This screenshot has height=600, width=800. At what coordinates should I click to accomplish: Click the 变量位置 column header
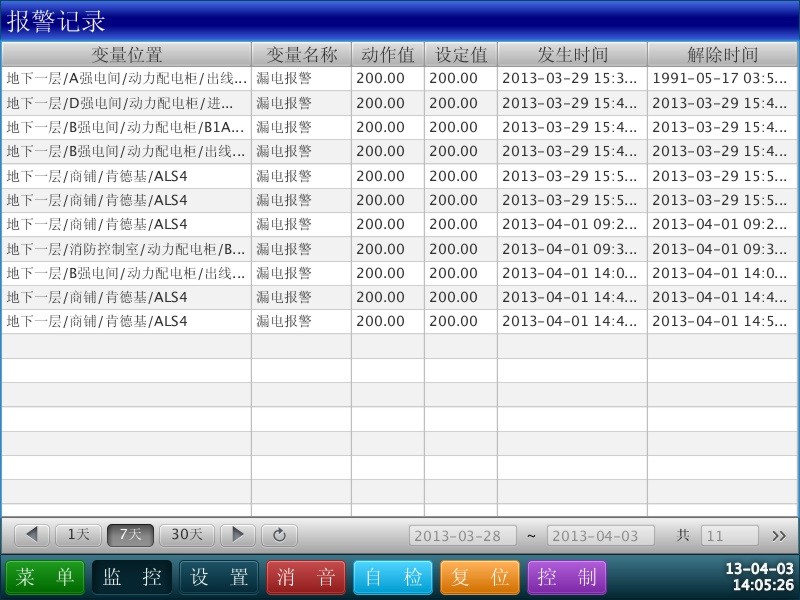click(126, 54)
